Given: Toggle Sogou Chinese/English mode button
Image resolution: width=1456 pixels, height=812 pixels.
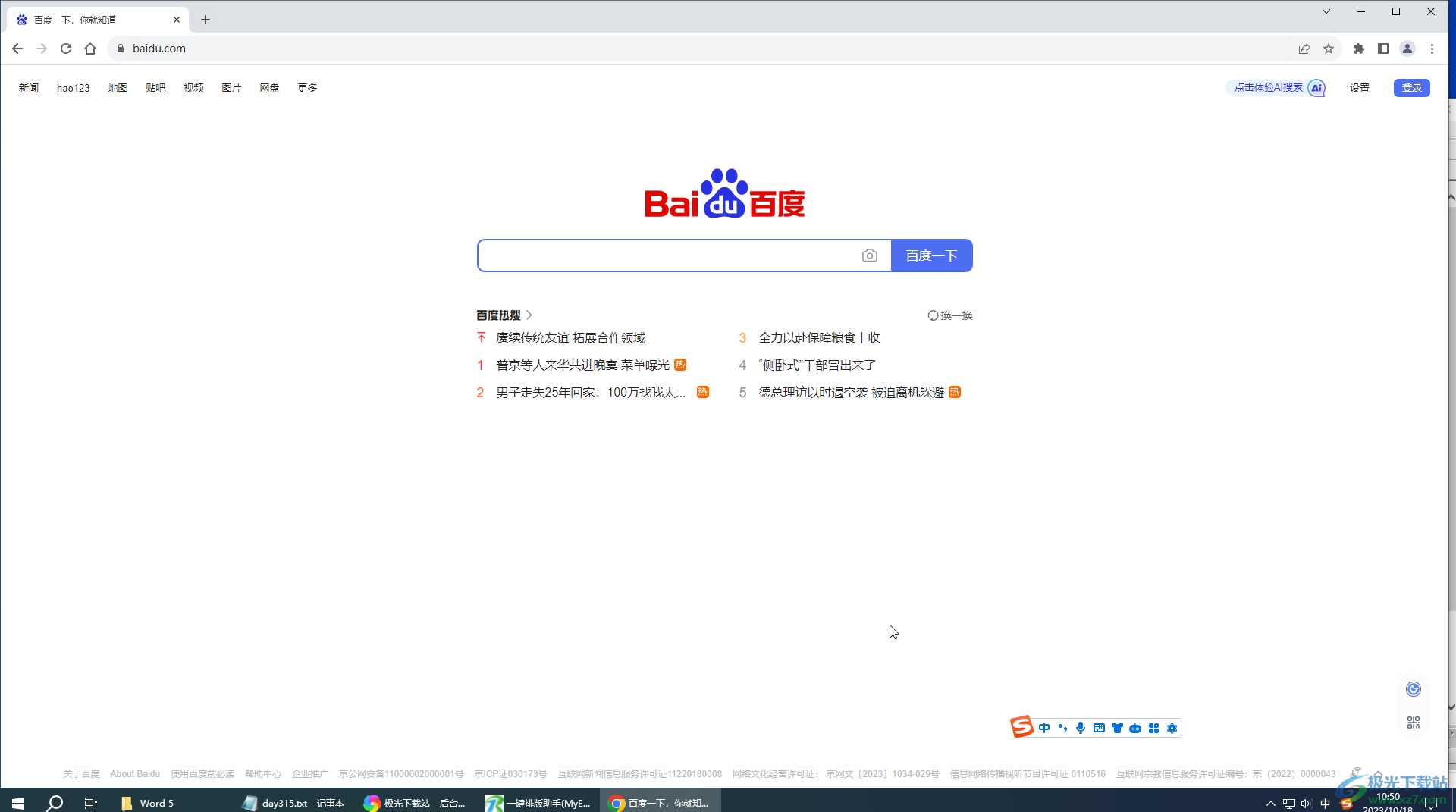Looking at the screenshot, I should (x=1044, y=728).
